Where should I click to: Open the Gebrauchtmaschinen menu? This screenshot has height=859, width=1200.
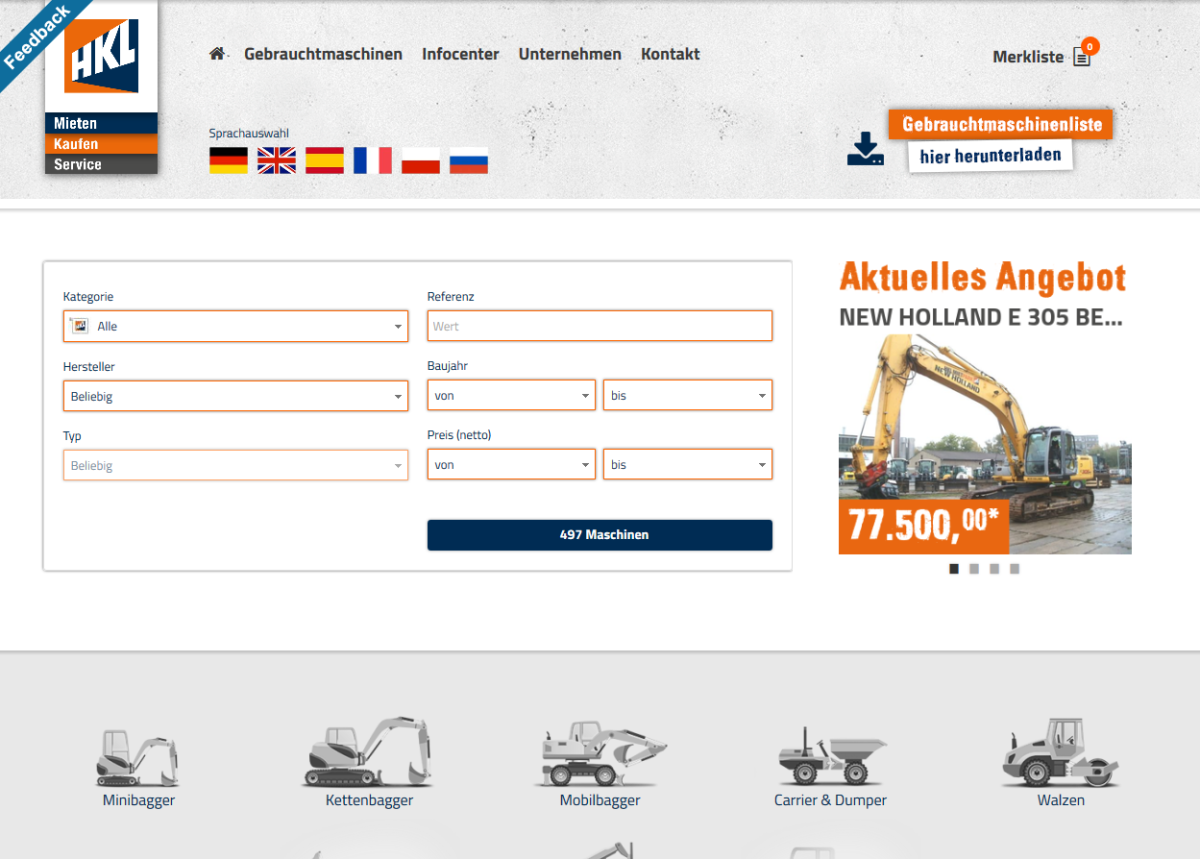[x=323, y=54]
